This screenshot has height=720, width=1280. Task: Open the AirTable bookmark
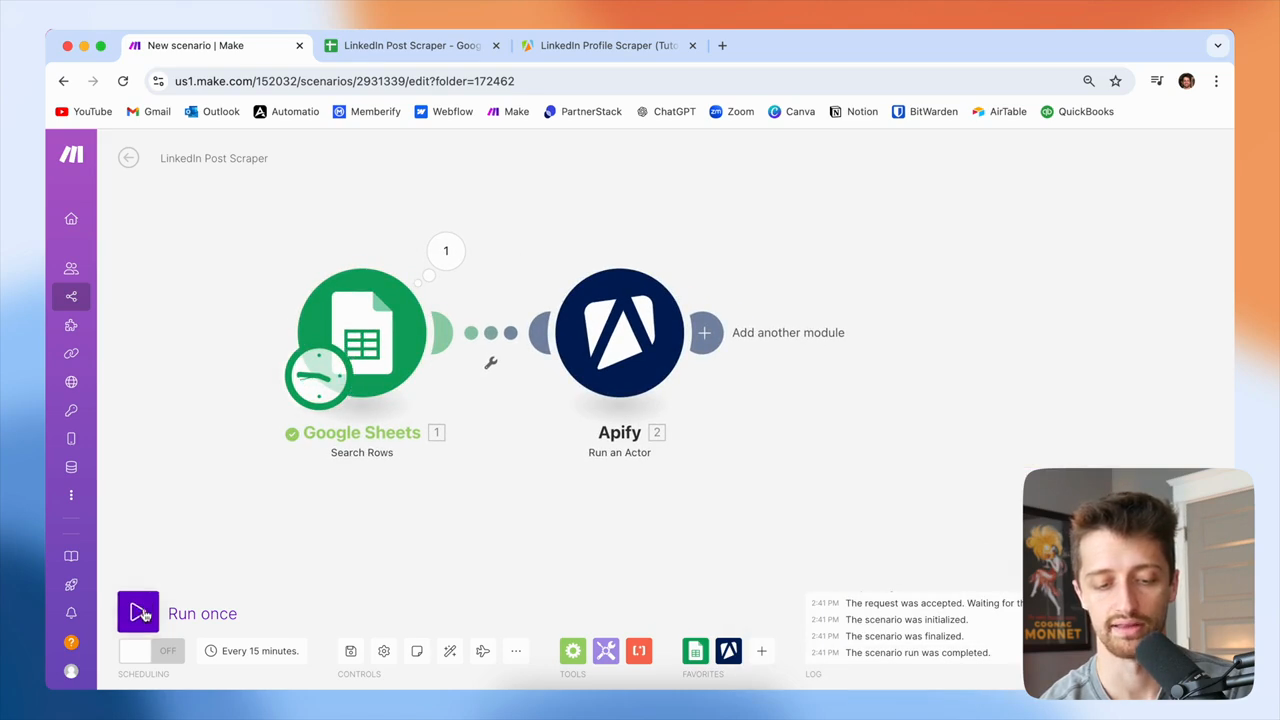coord(999,112)
